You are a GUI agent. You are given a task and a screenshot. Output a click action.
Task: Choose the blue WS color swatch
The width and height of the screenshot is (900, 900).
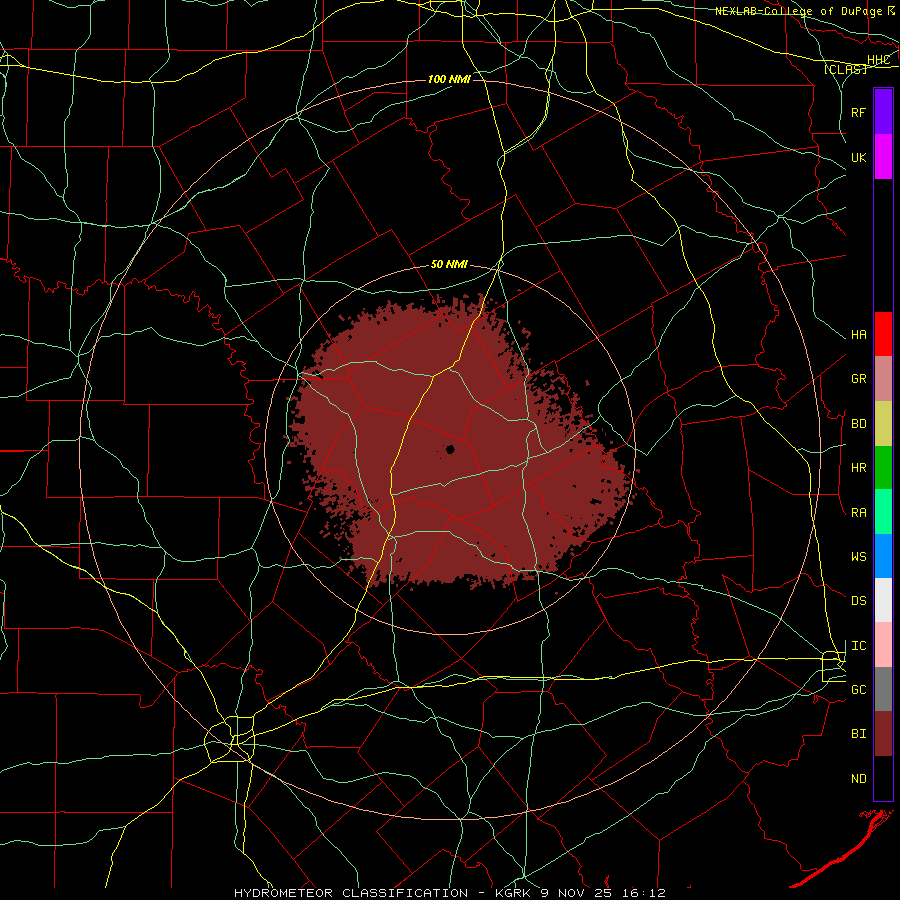(x=883, y=556)
